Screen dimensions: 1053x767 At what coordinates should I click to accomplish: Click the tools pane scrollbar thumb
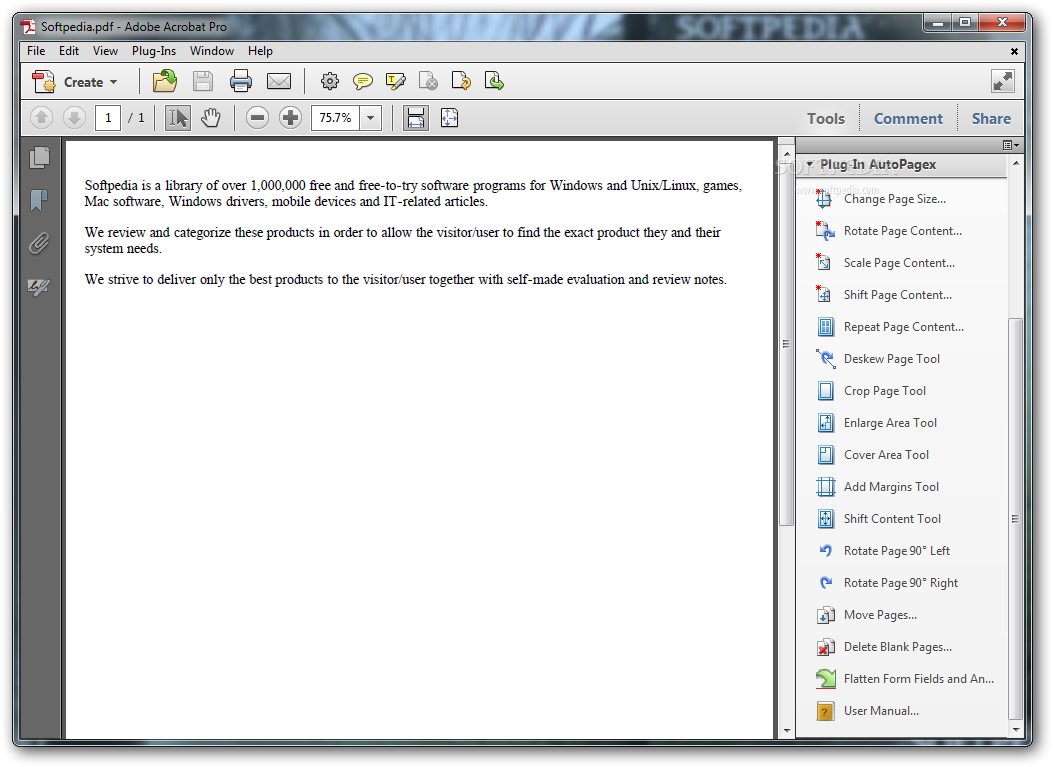[1015, 518]
